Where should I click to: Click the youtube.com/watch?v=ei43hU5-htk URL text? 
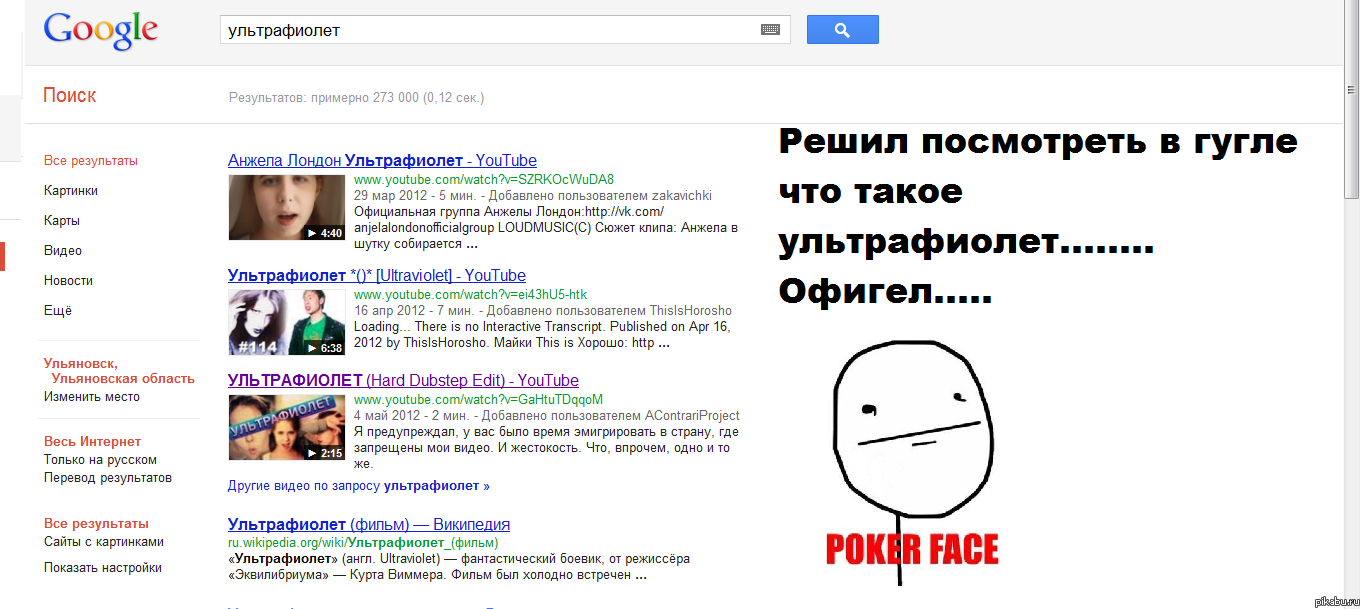(471, 295)
